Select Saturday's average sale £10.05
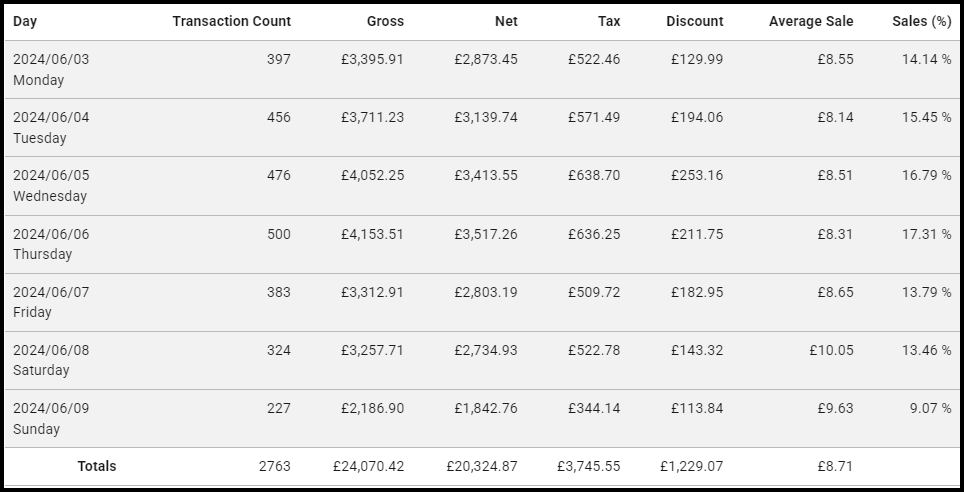This screenshot has height=492, width=964. tap(832, 350)
